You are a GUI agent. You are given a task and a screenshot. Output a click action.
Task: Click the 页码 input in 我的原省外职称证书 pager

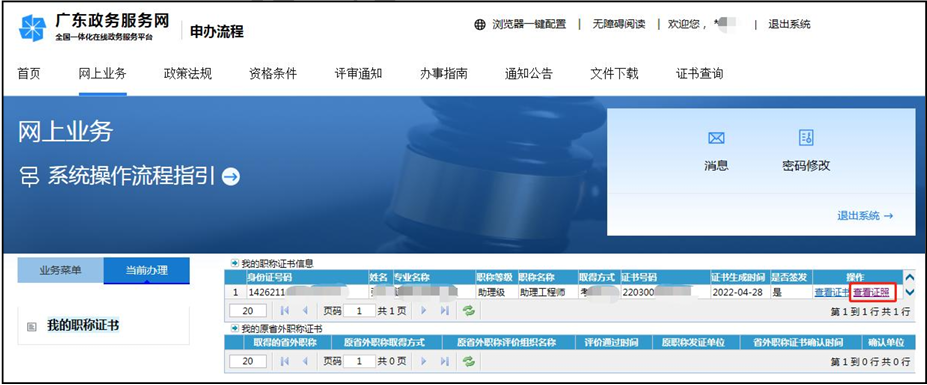[359, 361]
